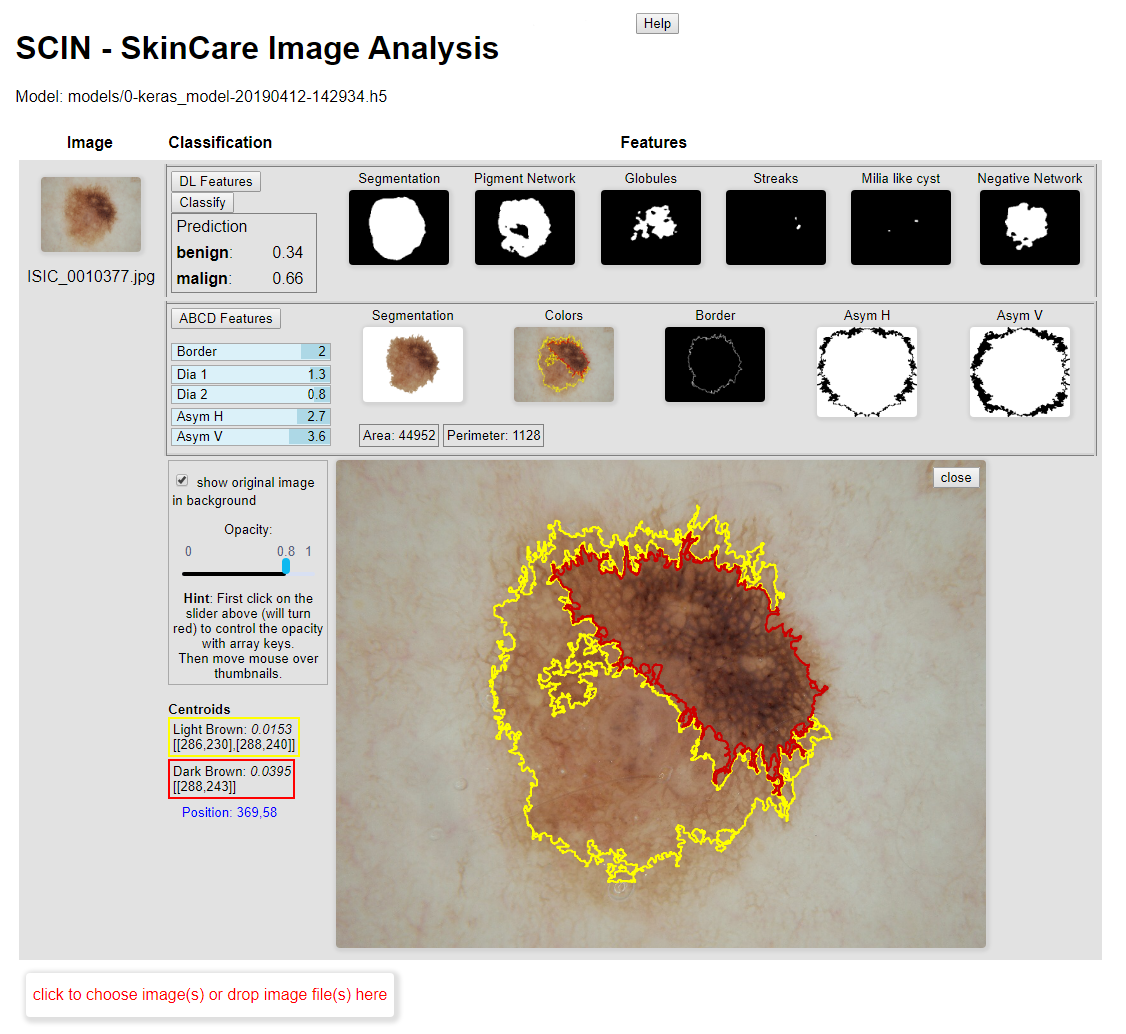Click the Dark Brown centroid box
The height and width of the screenshot is (1034, 1126).
(x=232, y=779)
